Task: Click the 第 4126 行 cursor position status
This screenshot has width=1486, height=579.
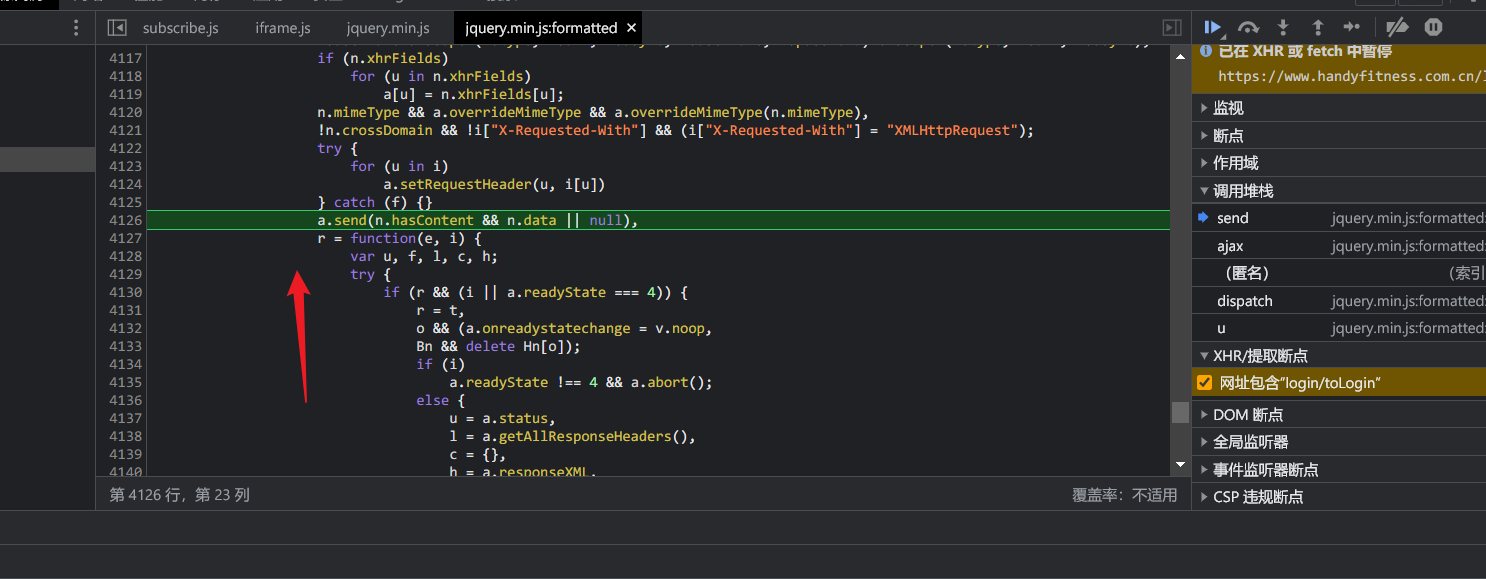Action: pyautogui.click(x=179, y=494)
